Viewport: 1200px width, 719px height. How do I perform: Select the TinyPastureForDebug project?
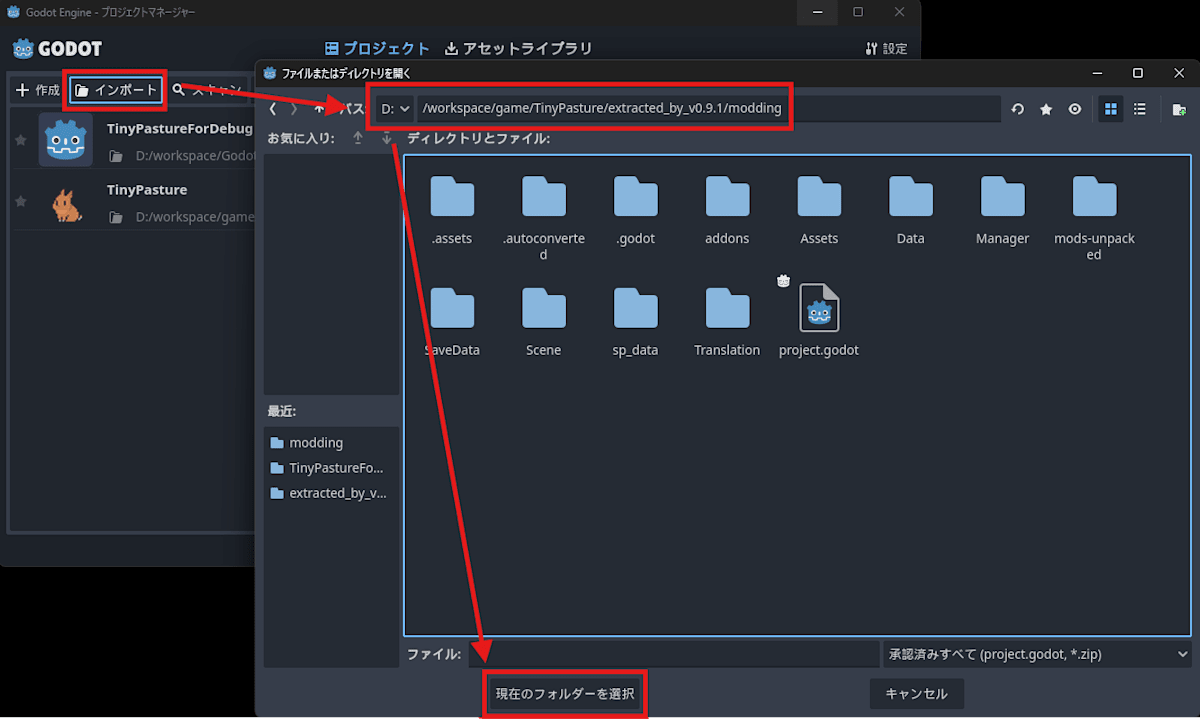[130, 141]
